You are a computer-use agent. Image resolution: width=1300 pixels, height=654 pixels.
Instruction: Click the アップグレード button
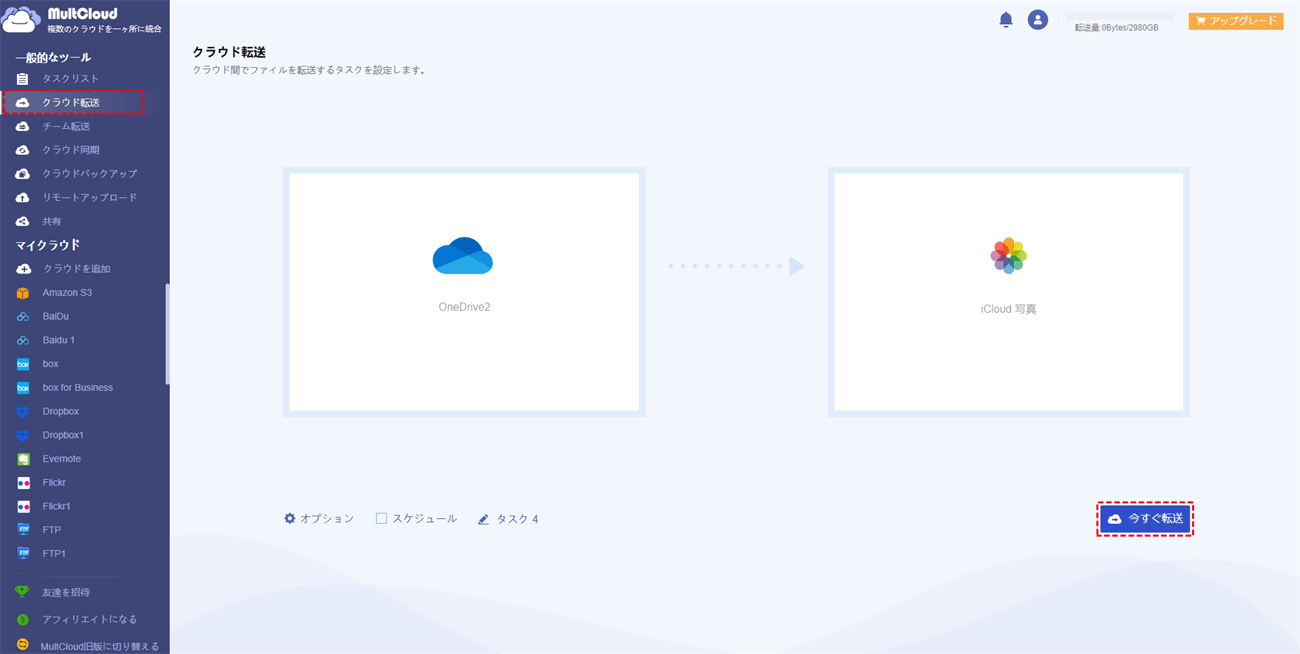pyautogui.click(x=1236, y=21)
